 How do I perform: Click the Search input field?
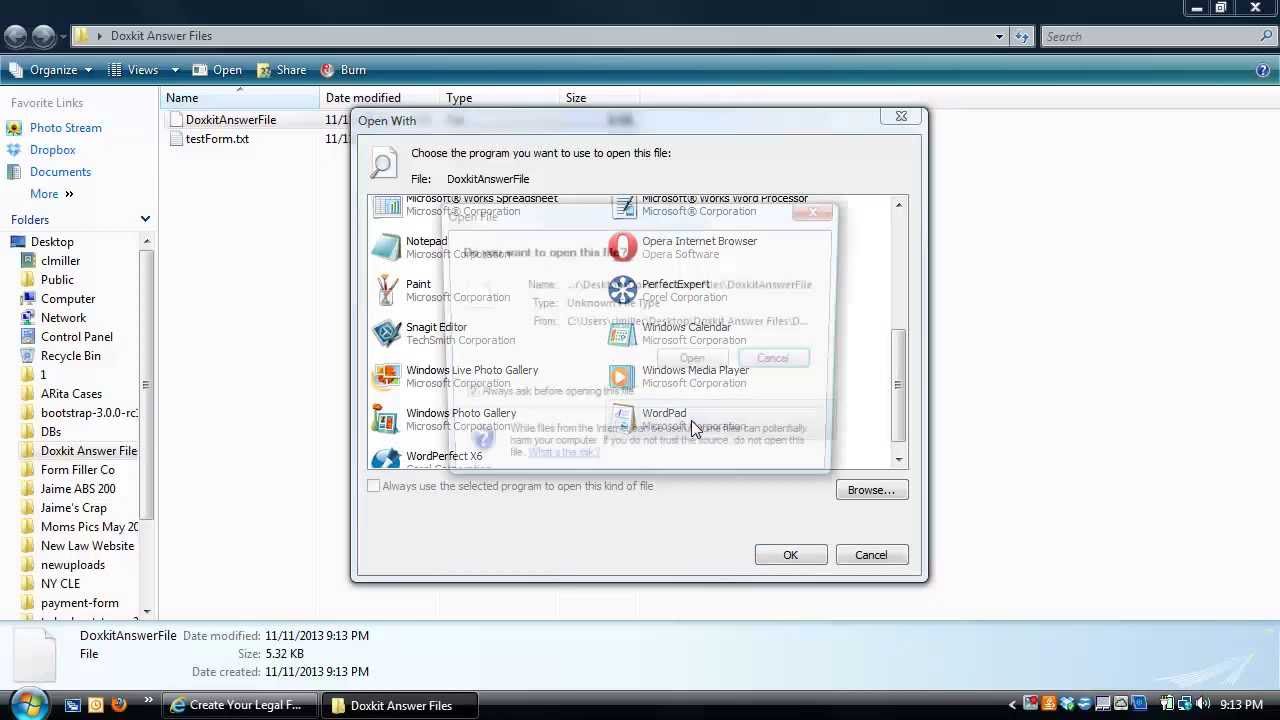coord(1150,36)
